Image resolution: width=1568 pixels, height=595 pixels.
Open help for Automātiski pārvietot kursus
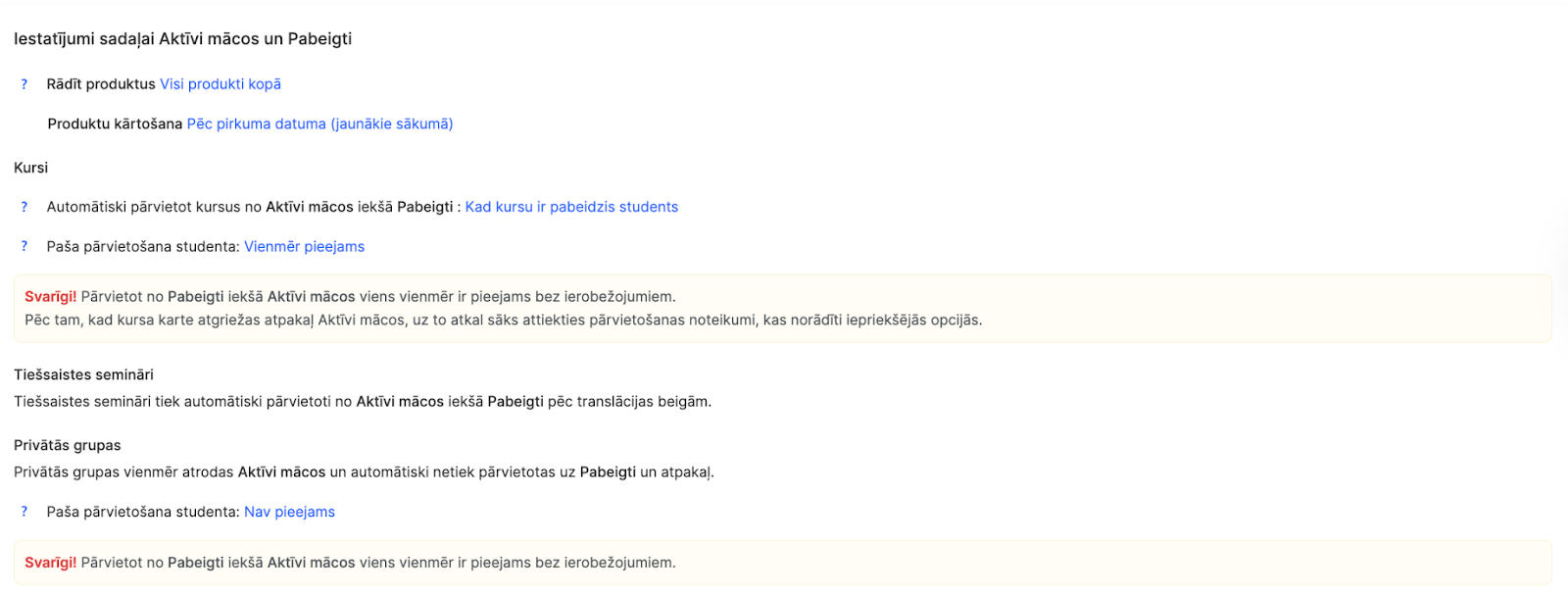(24, 207)
